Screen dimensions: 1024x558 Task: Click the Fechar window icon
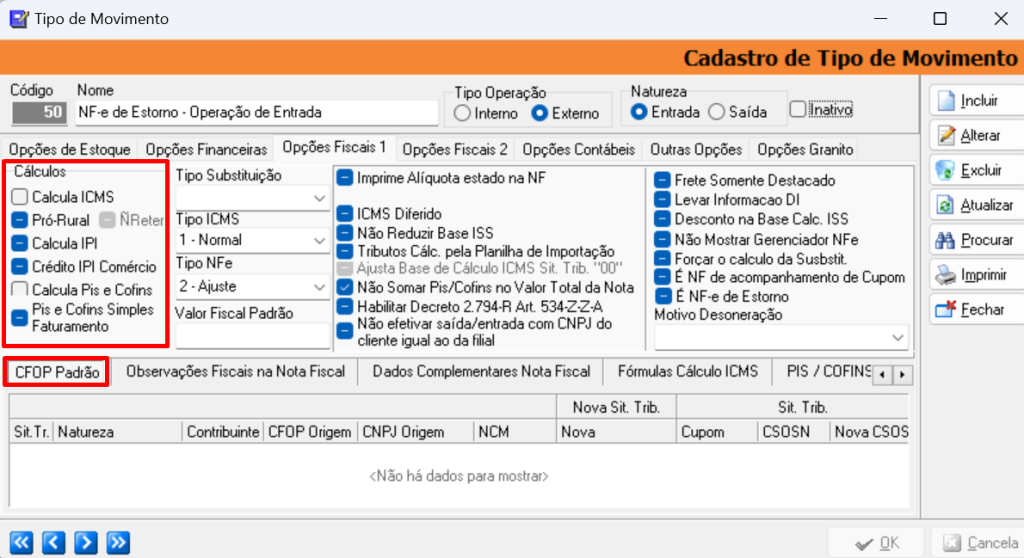(945, 309)
